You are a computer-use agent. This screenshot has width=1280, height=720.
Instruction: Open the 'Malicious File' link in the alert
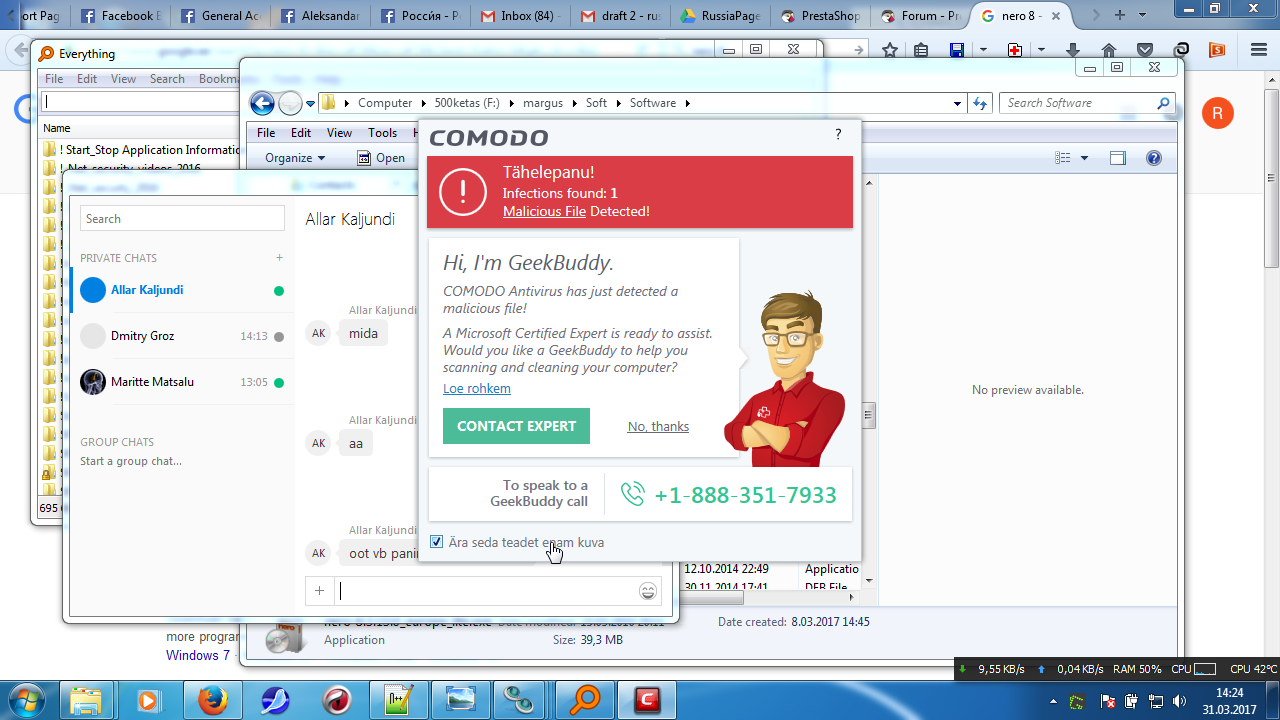pos(544,212)
